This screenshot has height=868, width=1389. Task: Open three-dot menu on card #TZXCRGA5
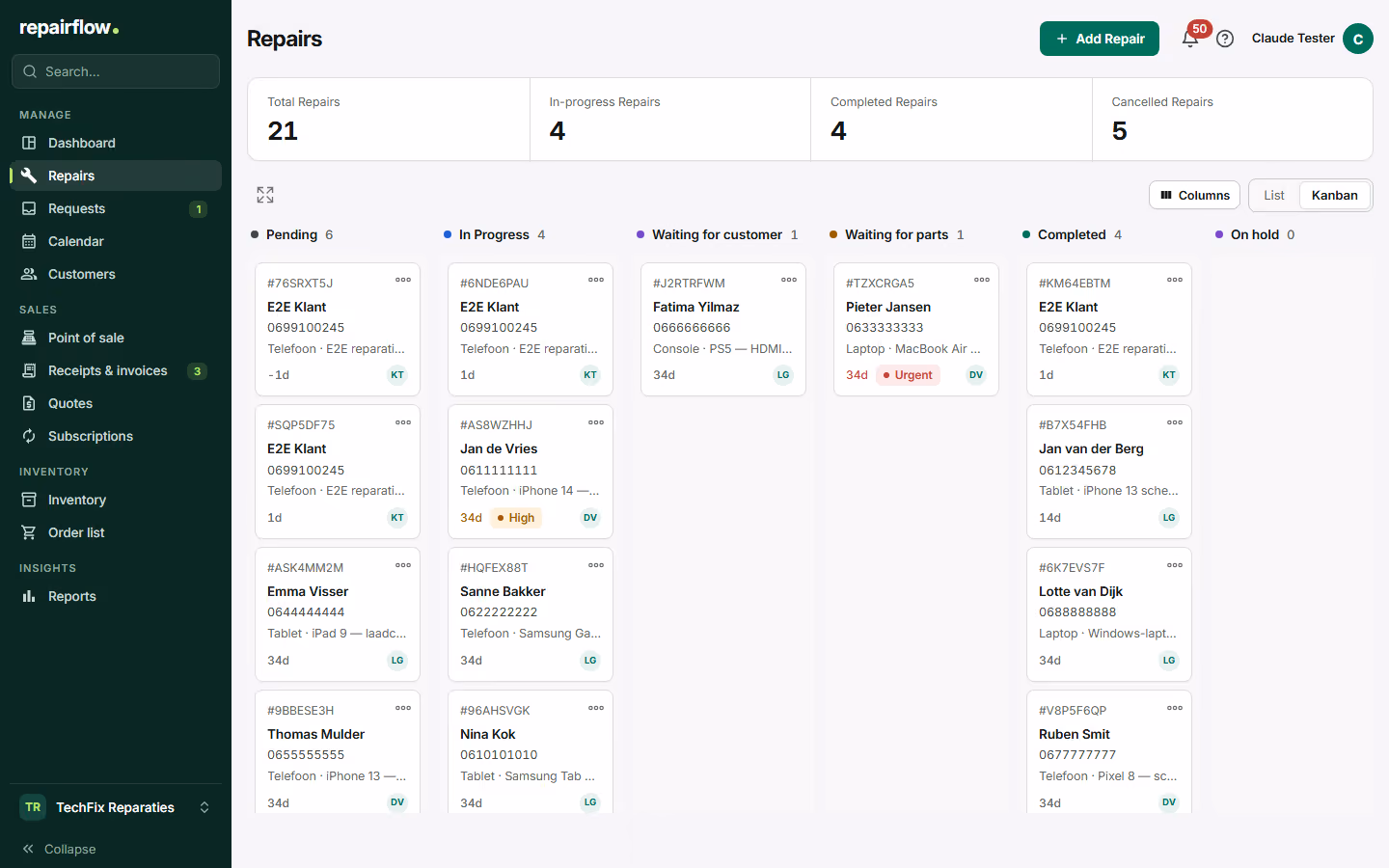point(982,280)
